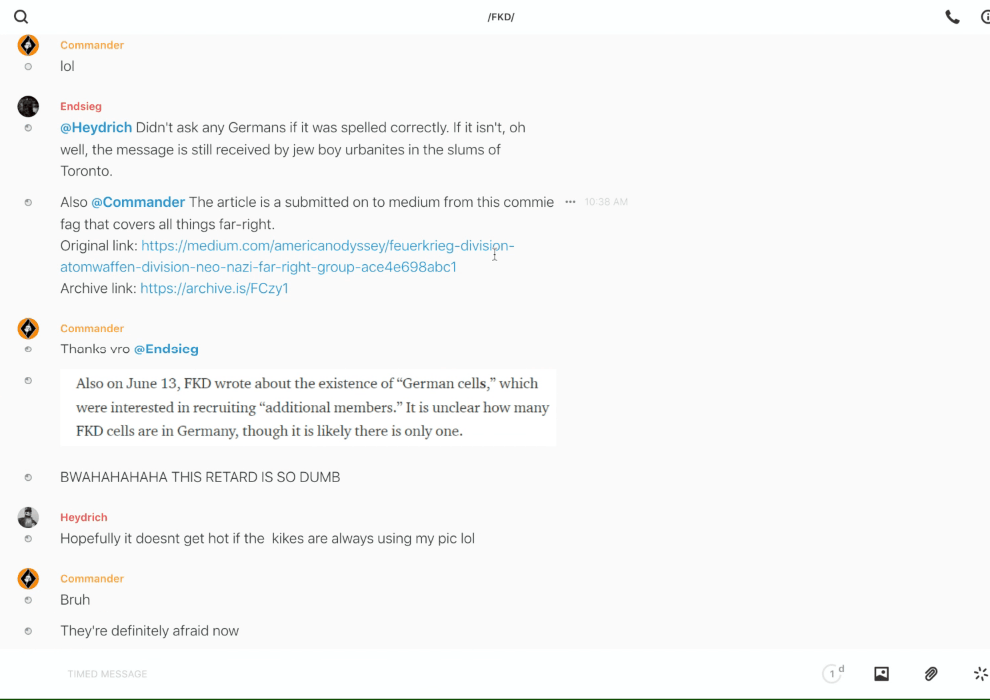Open the three-dot message options menu

pyautogui.click(x=570, y=202)
